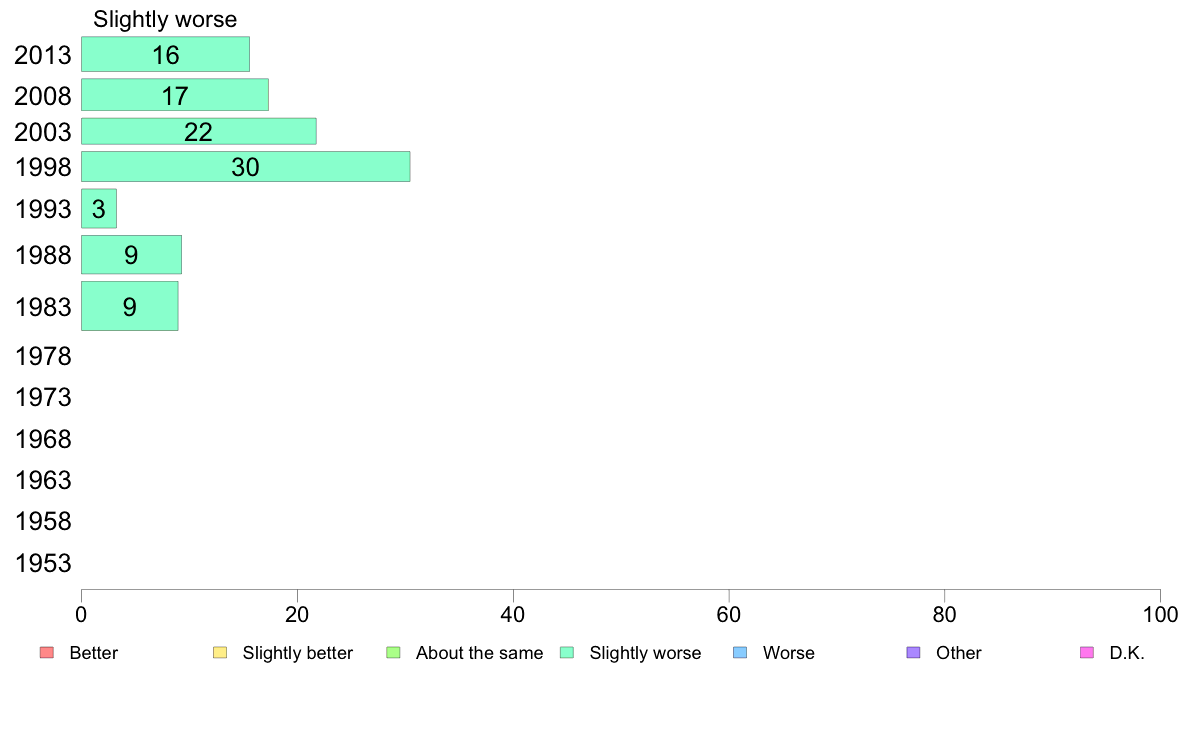This screenshot has width=1188, height=736.
Task: Click the yellow Slightly better legend swatch
Action: coord(220,653)
